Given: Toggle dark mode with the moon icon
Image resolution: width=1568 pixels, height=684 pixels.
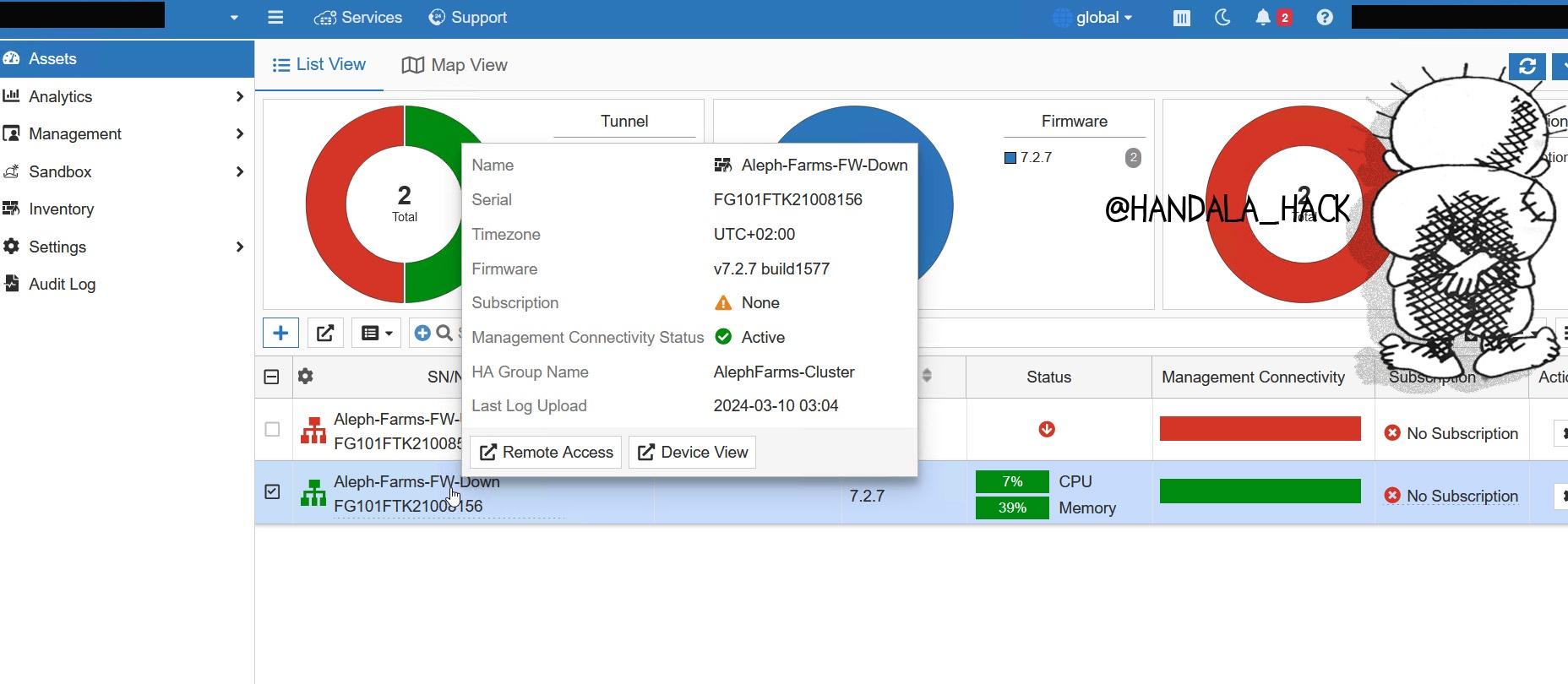Looking at the screenshot, I should [1222, 18].
